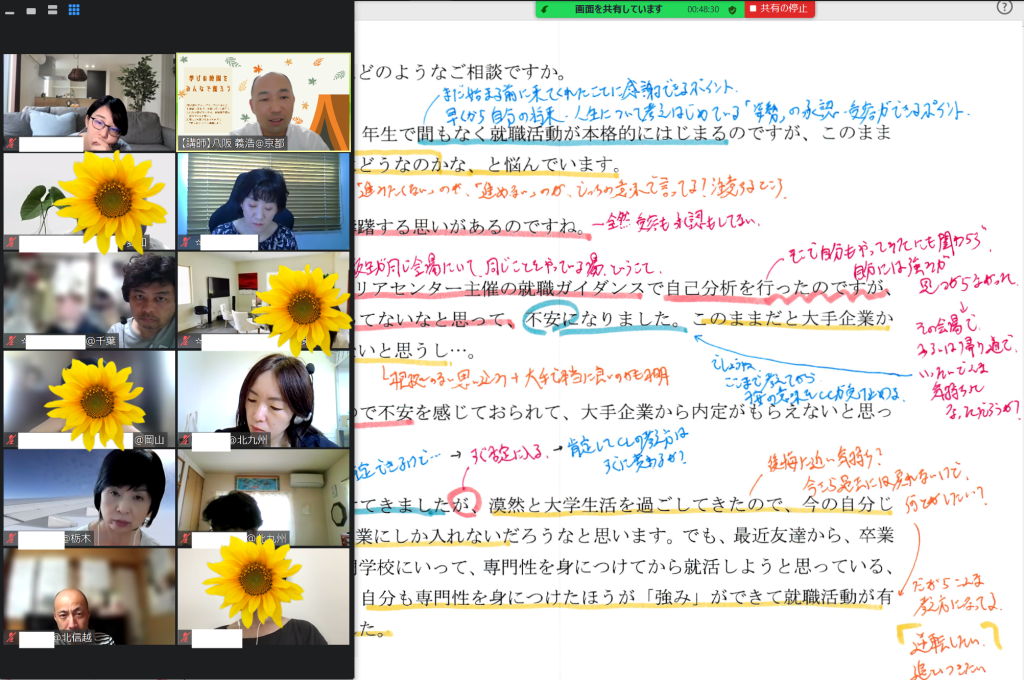
Task: Click 共有の停止 to stop screen sharing
Action: [780, 9]
